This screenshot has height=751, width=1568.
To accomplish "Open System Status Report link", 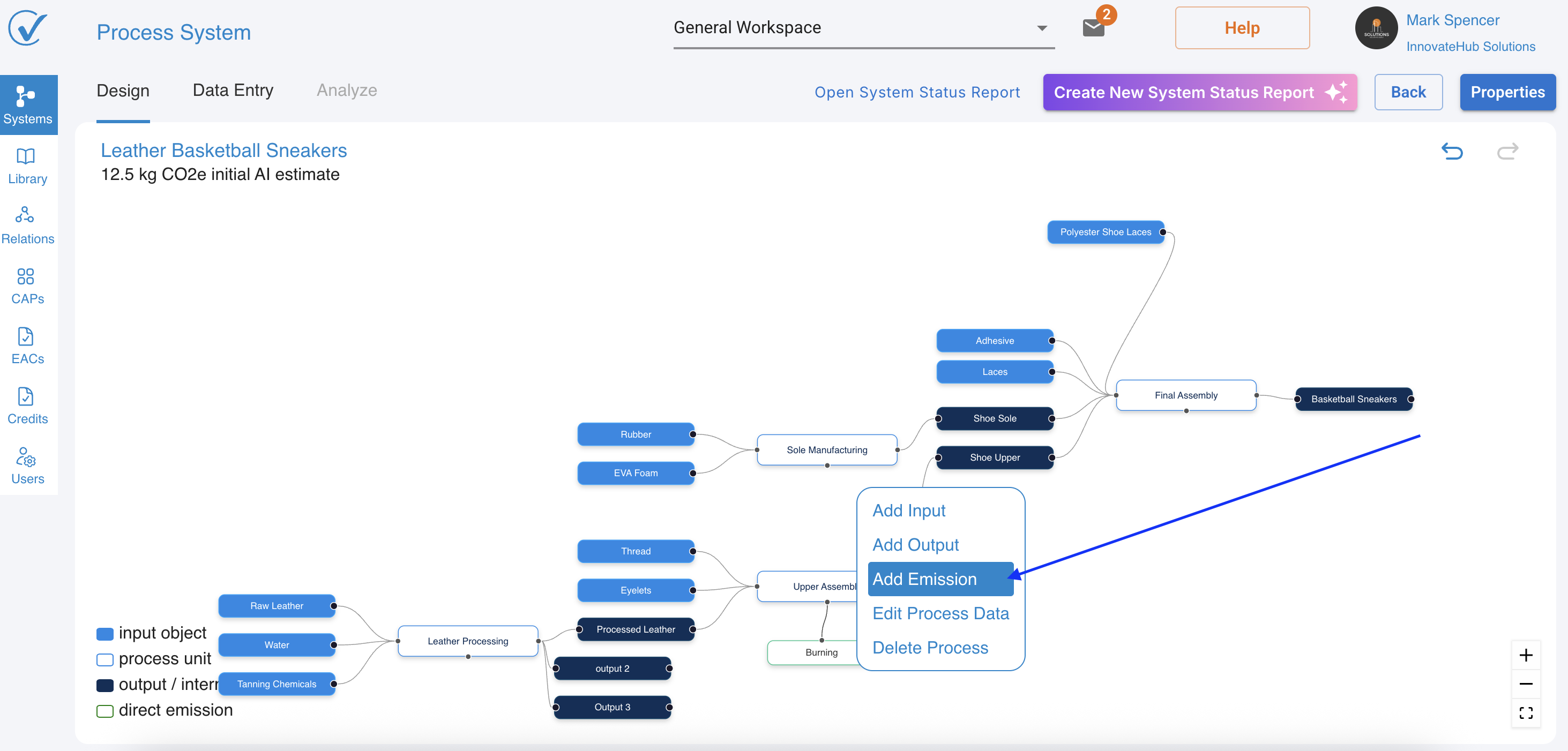I will click(x=917, y=93).
